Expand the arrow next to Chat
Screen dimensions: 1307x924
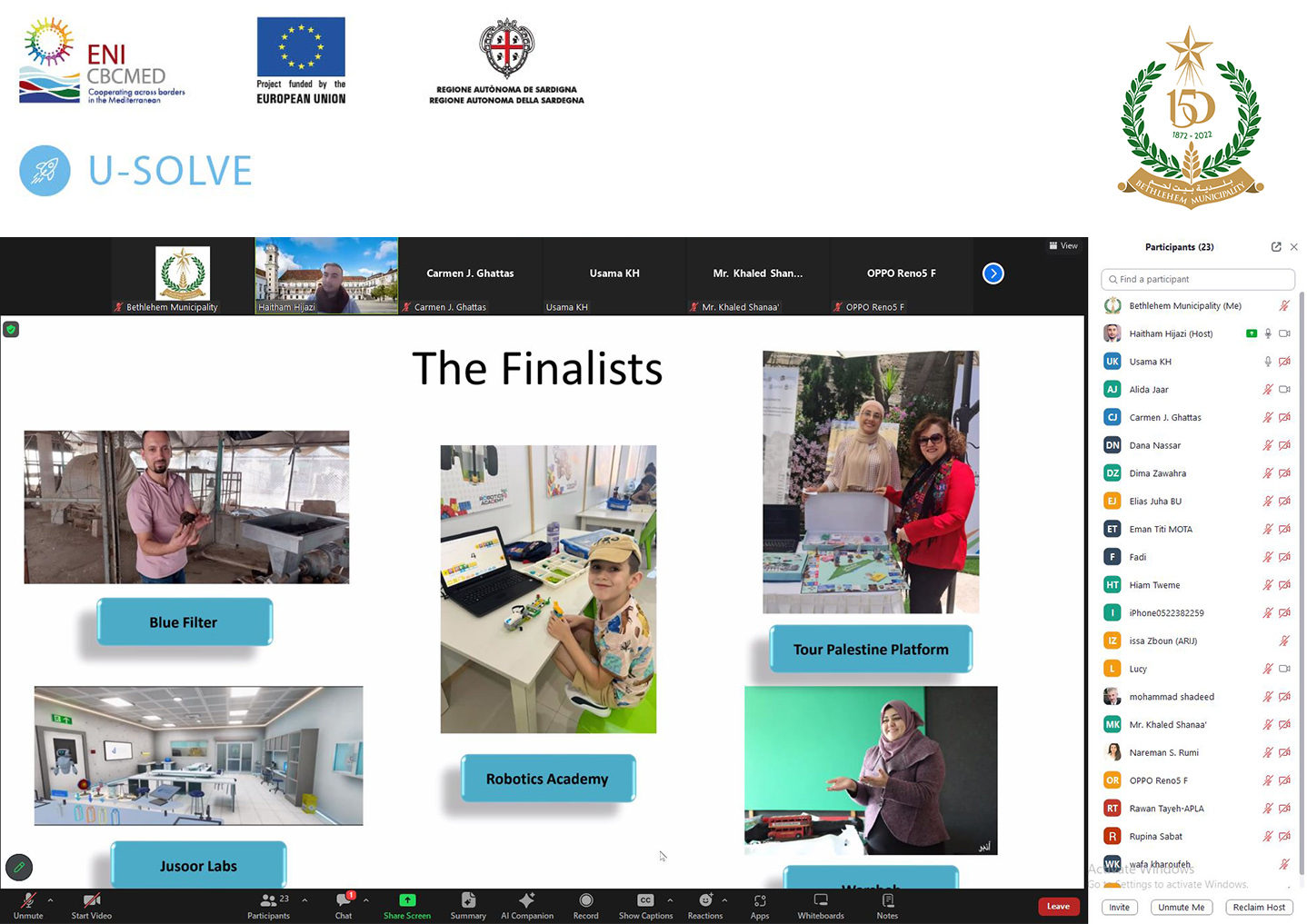point(365,900)
